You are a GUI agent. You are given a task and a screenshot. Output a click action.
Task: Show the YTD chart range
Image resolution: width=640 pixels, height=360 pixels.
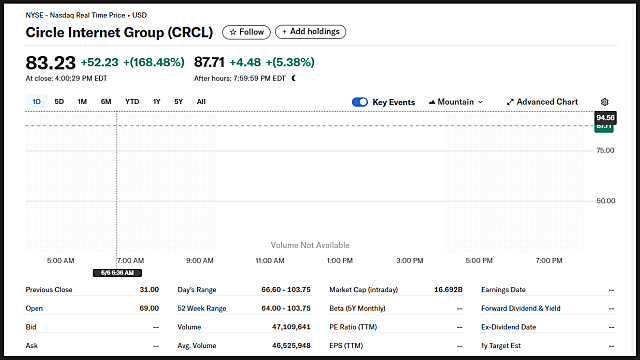(132, 102)
